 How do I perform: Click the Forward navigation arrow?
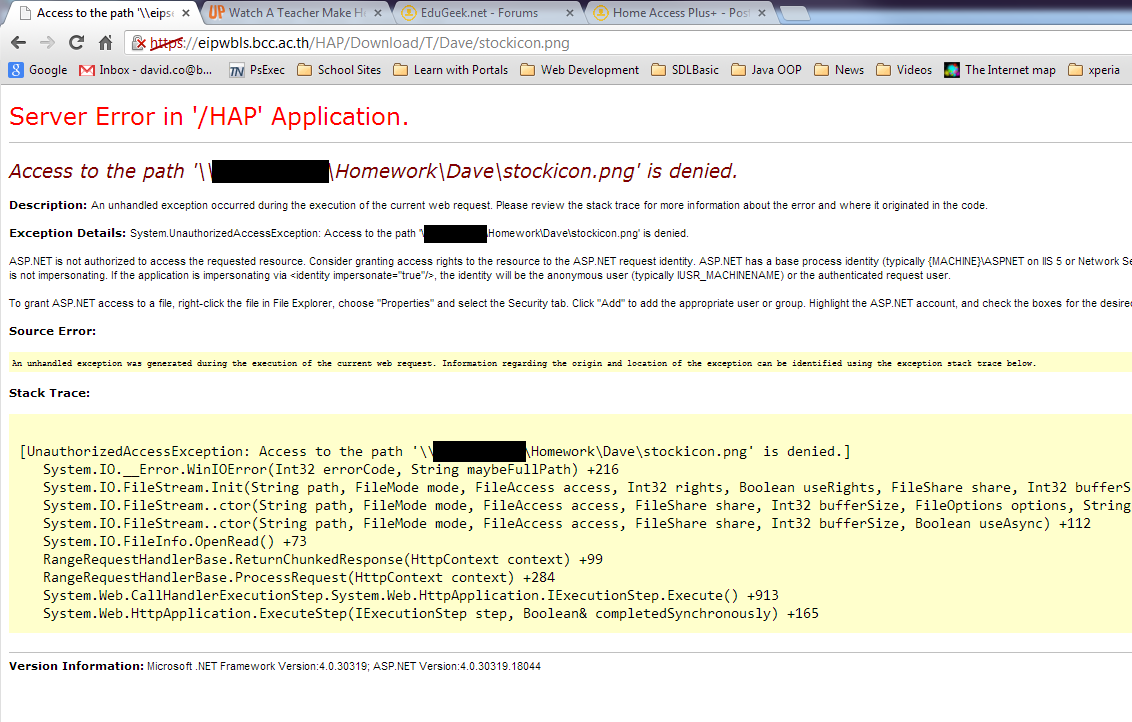[47, 43]
